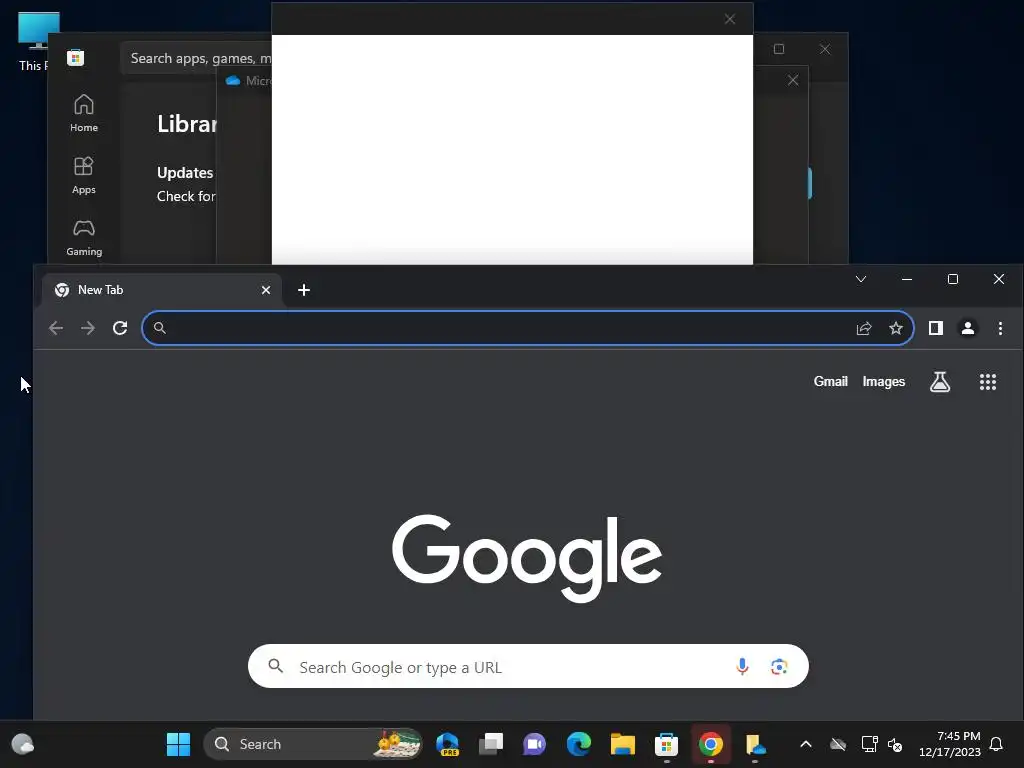Click the Google search box
Viewport: 1024px width, 768px height.
[528, 666]
